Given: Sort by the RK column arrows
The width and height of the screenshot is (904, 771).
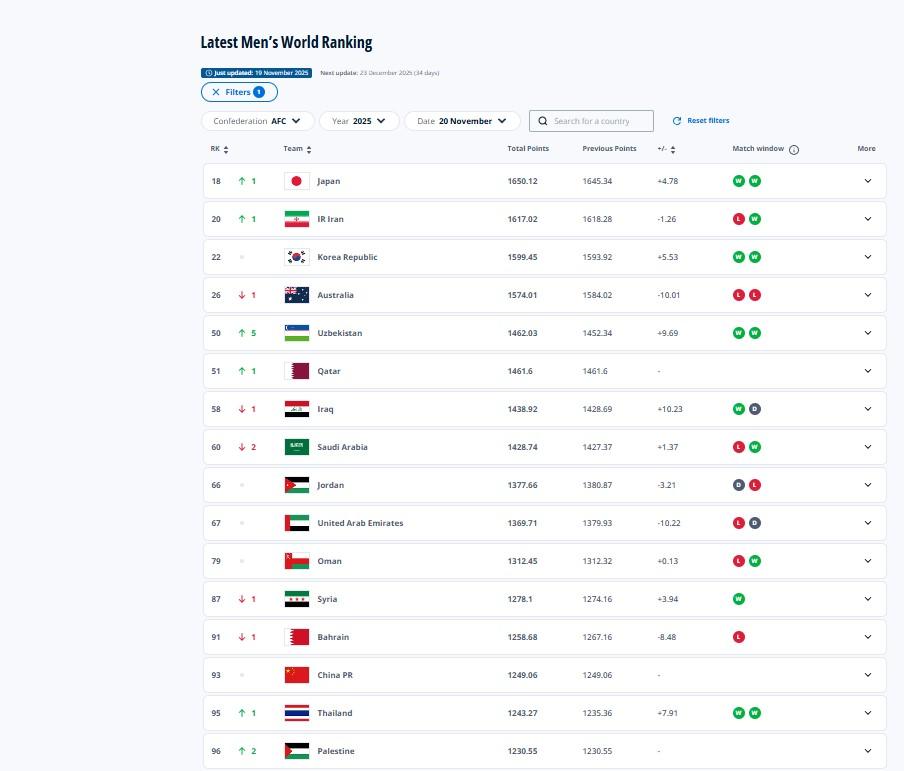Looking at the screenshot, I should tap(226, 150).
